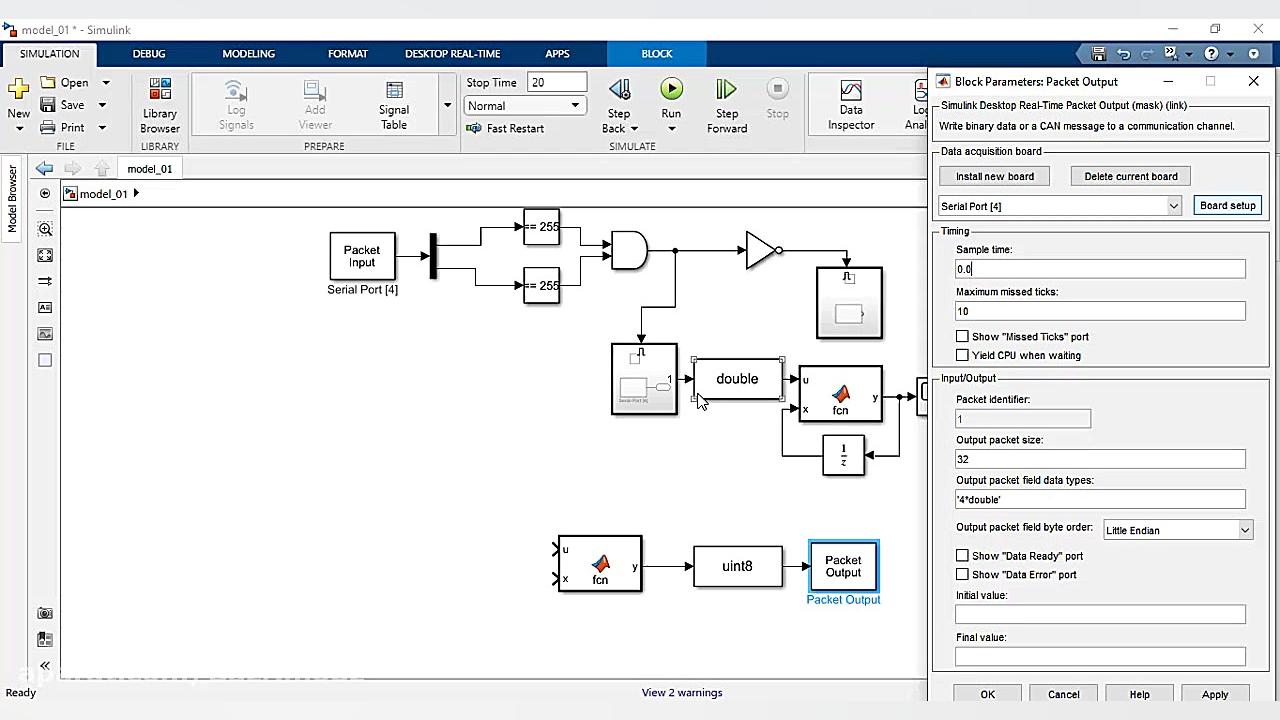
Task: Click the Stop Time input field
Action: [557, 83]
